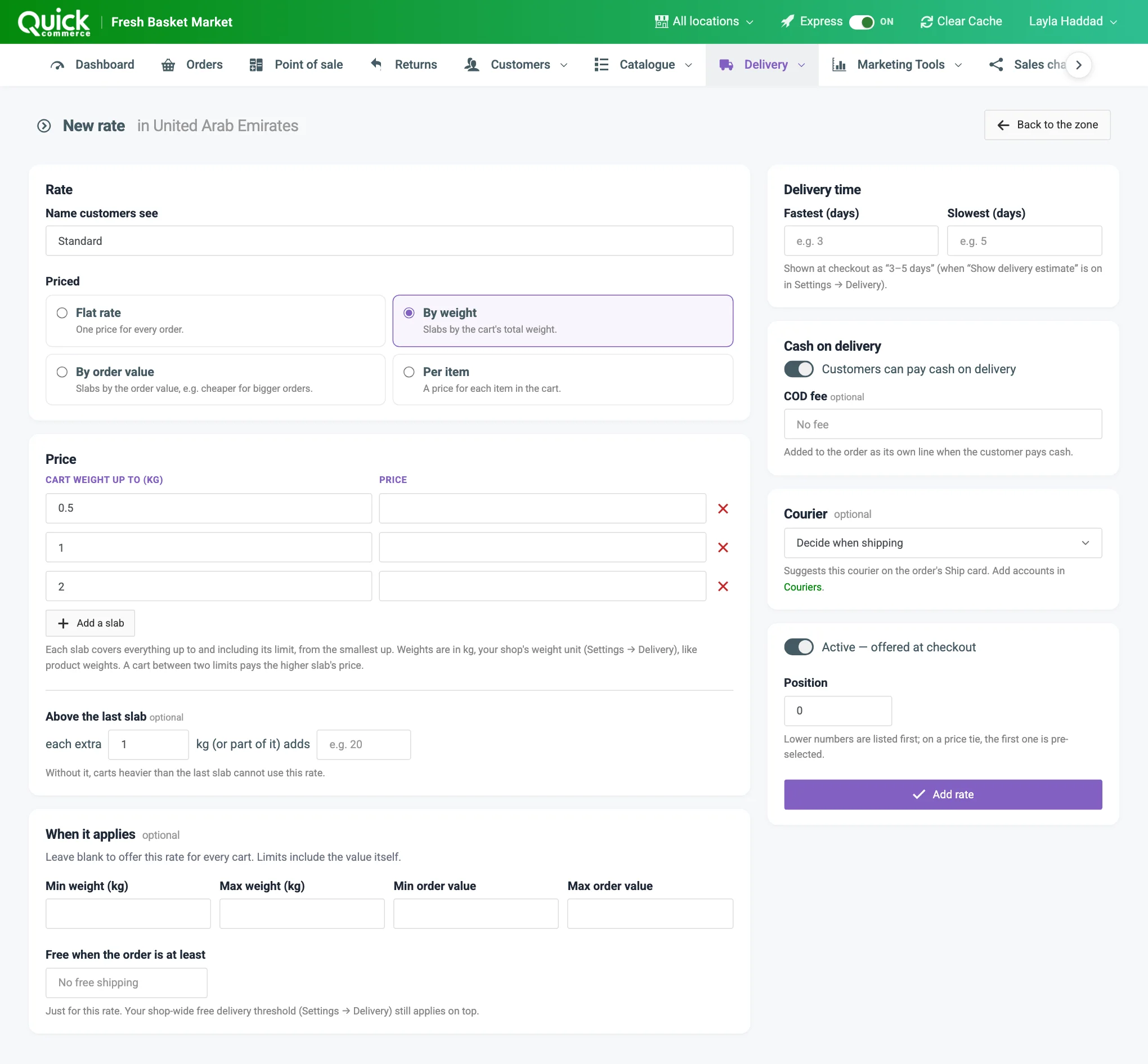Open the All locations dropdown

coord(705,22)
